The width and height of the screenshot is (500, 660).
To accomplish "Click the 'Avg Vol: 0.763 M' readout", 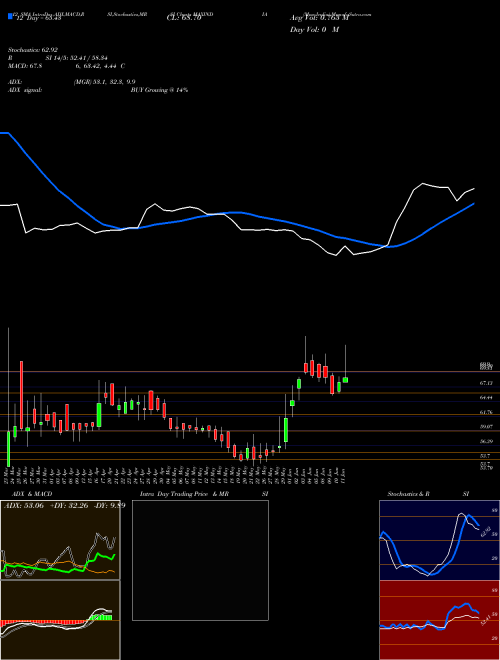I will 319,18.
